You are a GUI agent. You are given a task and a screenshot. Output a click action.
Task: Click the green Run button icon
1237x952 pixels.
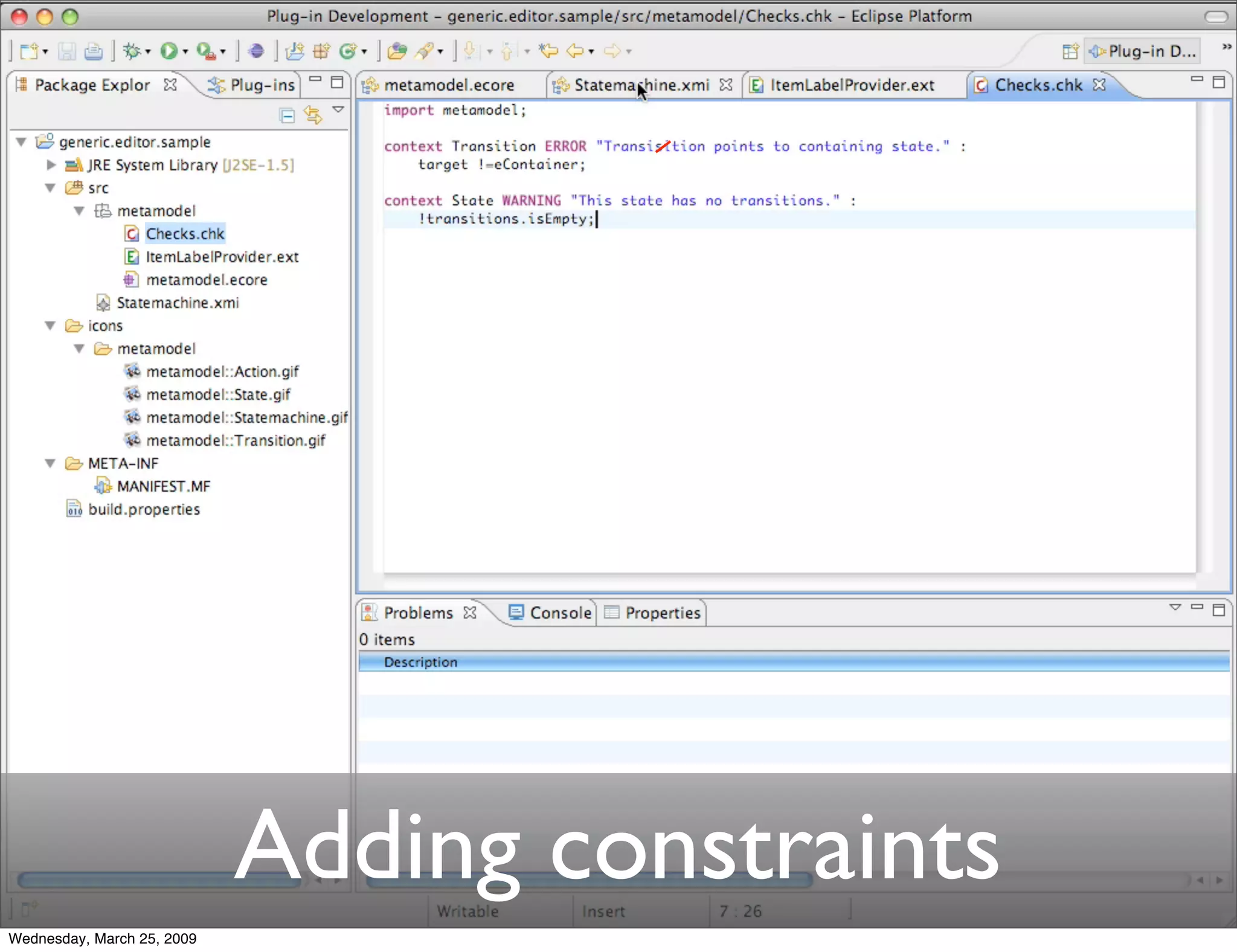click(169, 51)
